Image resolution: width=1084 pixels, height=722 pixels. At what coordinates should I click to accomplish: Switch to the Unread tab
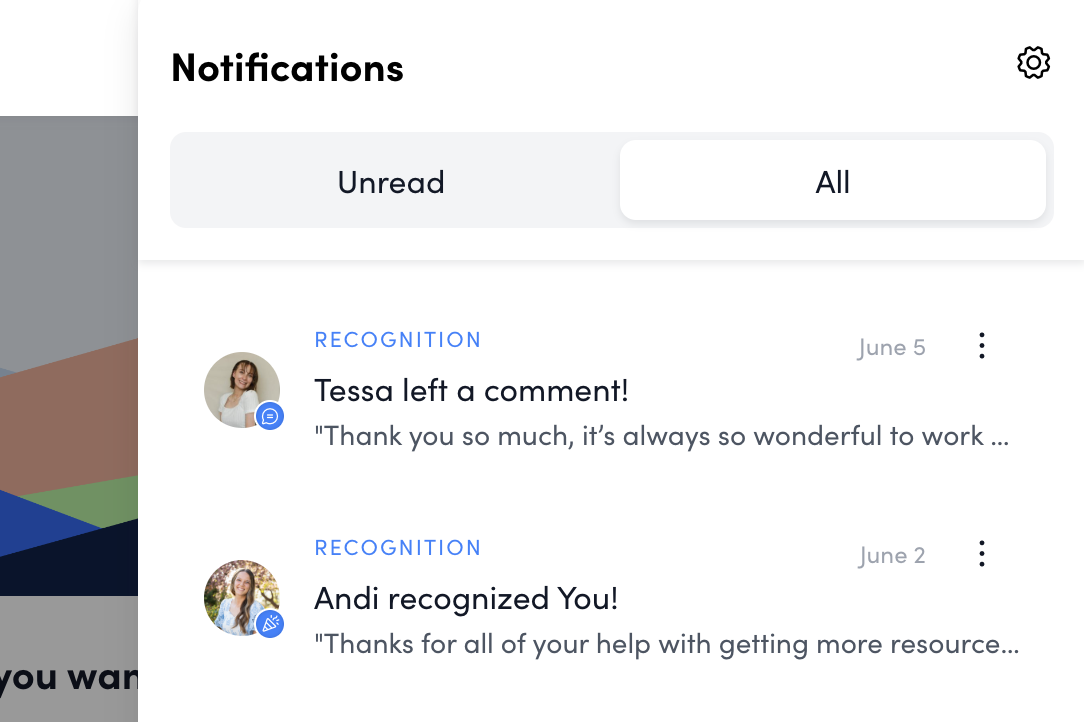tap(391, 182)
